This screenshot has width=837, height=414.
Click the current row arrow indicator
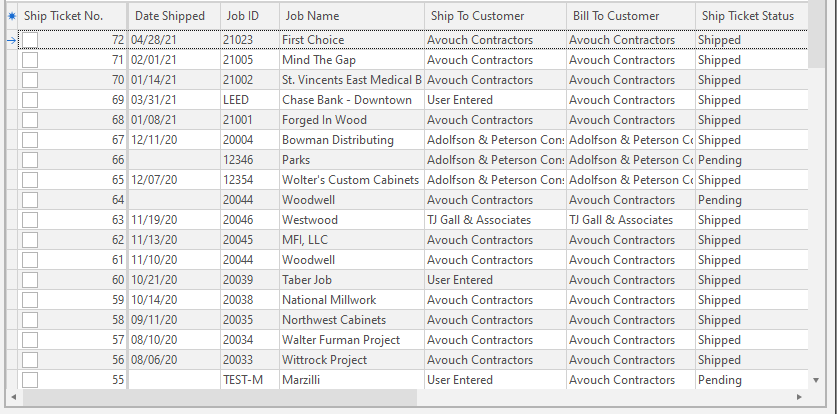coord(12,40)
